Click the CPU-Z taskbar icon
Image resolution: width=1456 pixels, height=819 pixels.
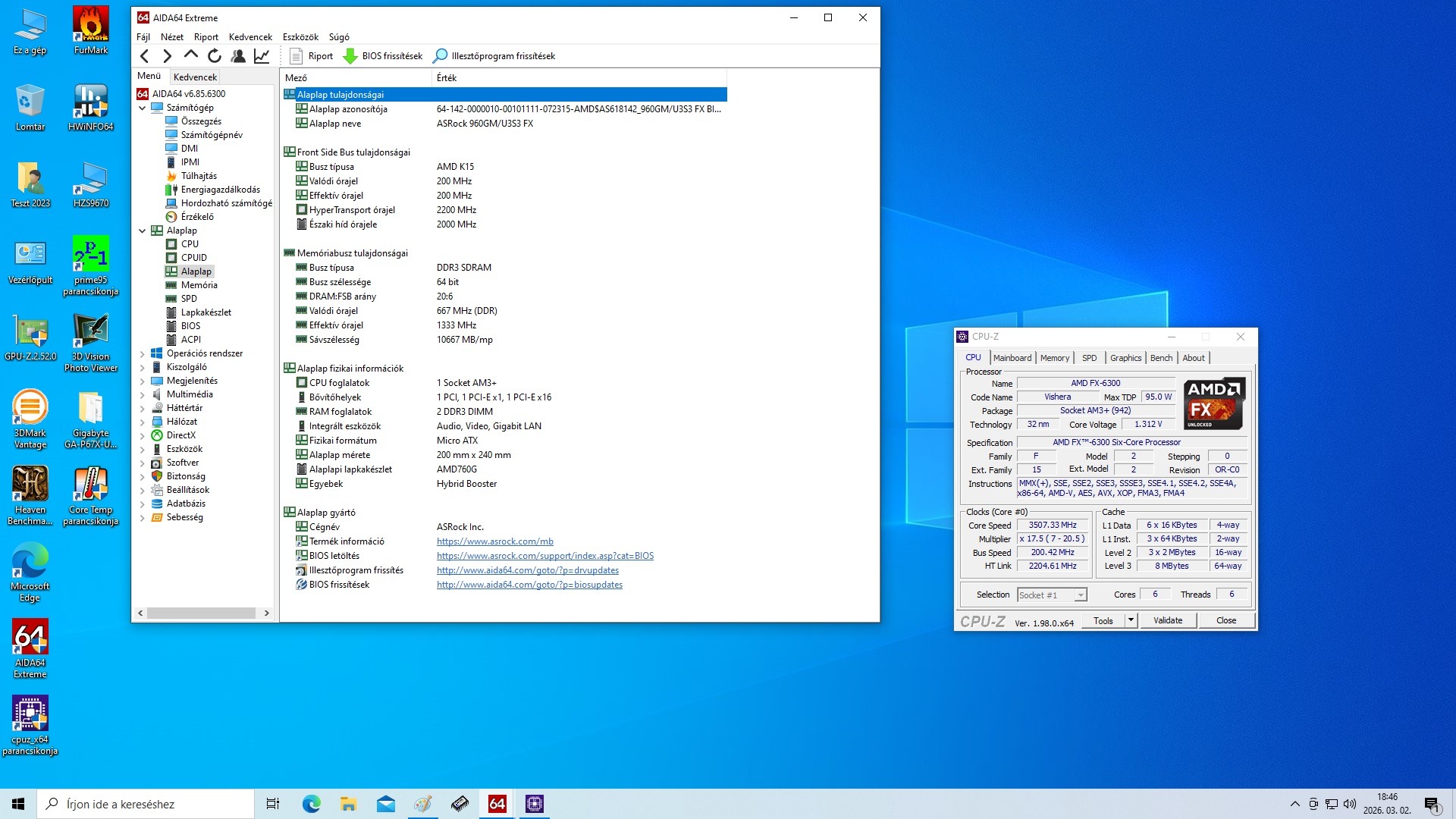(x=535, y=804)
